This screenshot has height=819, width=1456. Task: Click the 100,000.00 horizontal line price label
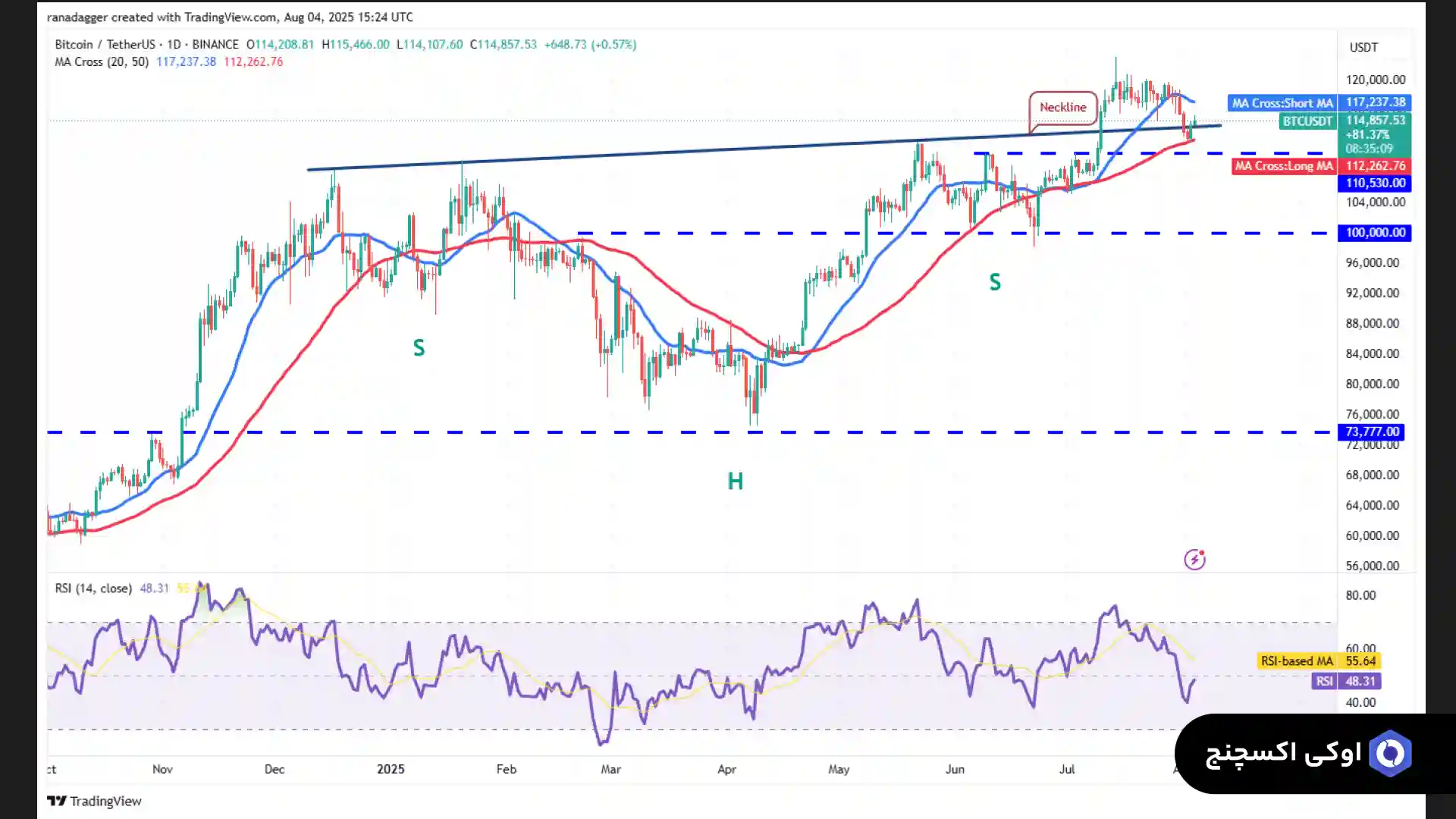(x=1375, y=233)
